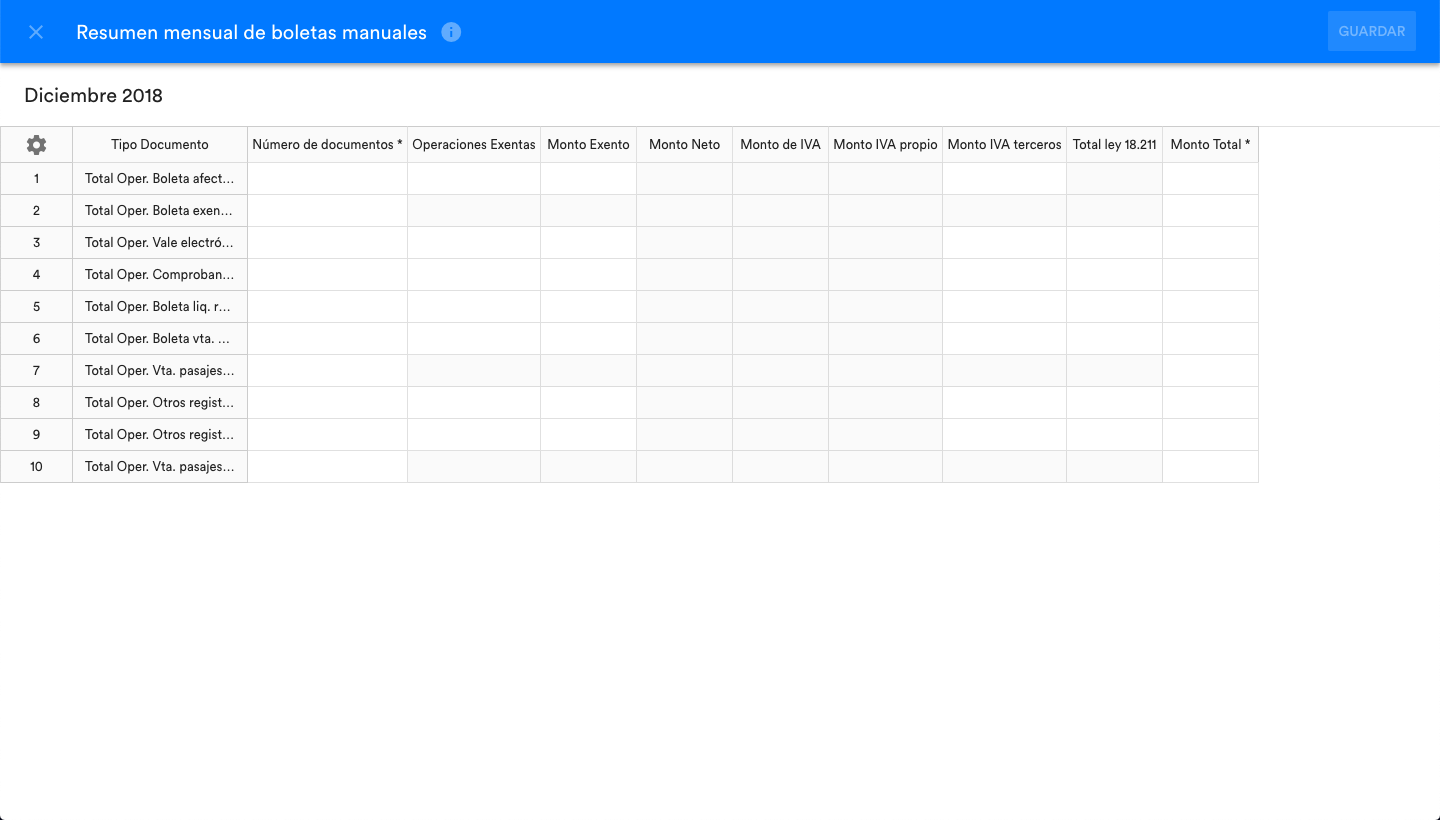Click Monto Exento cell in row 4
Screen dimensions: 1440x820
click(x=588, y=275)
